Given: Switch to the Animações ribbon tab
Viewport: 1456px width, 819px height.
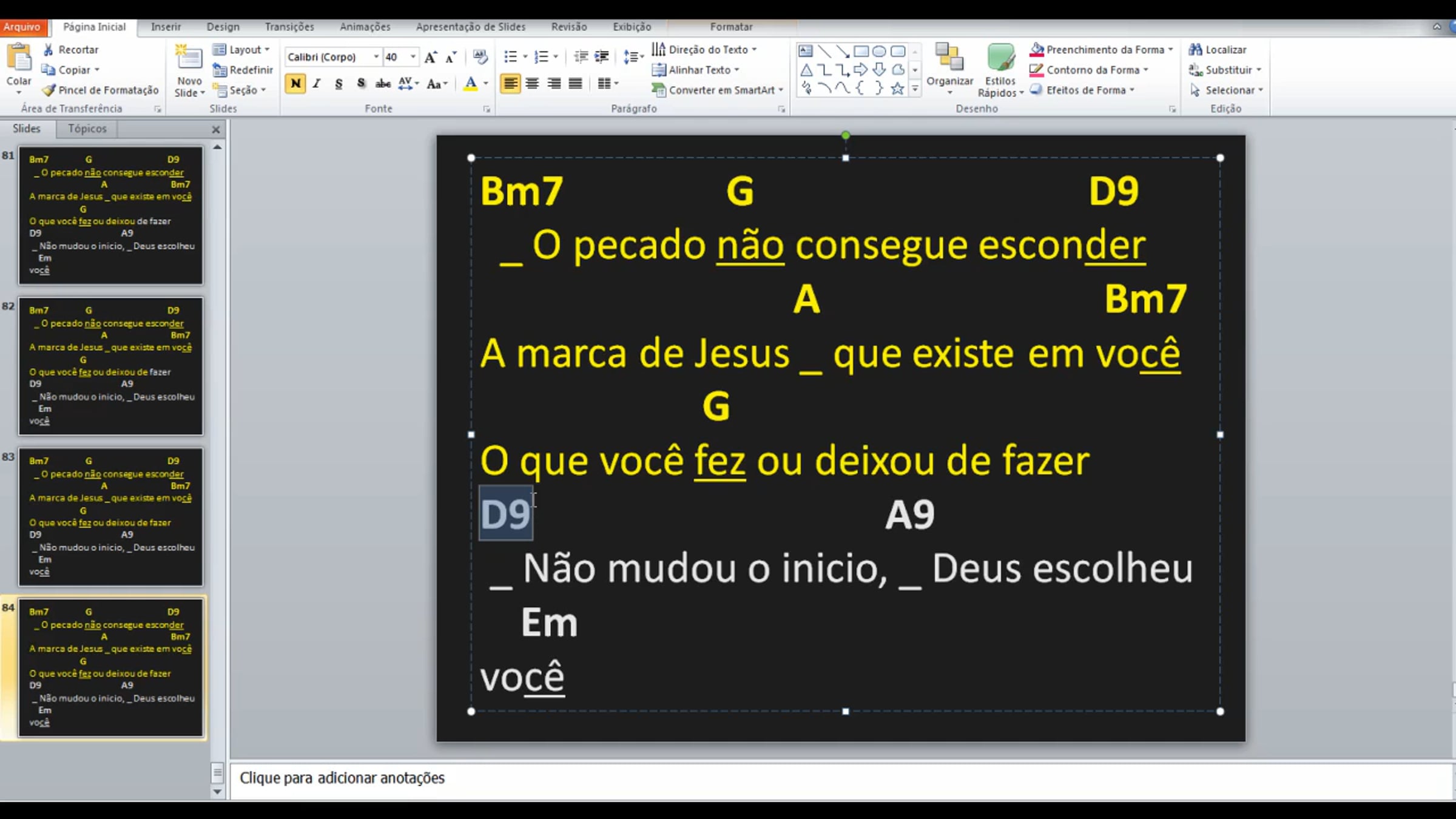Looking at the screenshot, I should (x=365, y=27).
